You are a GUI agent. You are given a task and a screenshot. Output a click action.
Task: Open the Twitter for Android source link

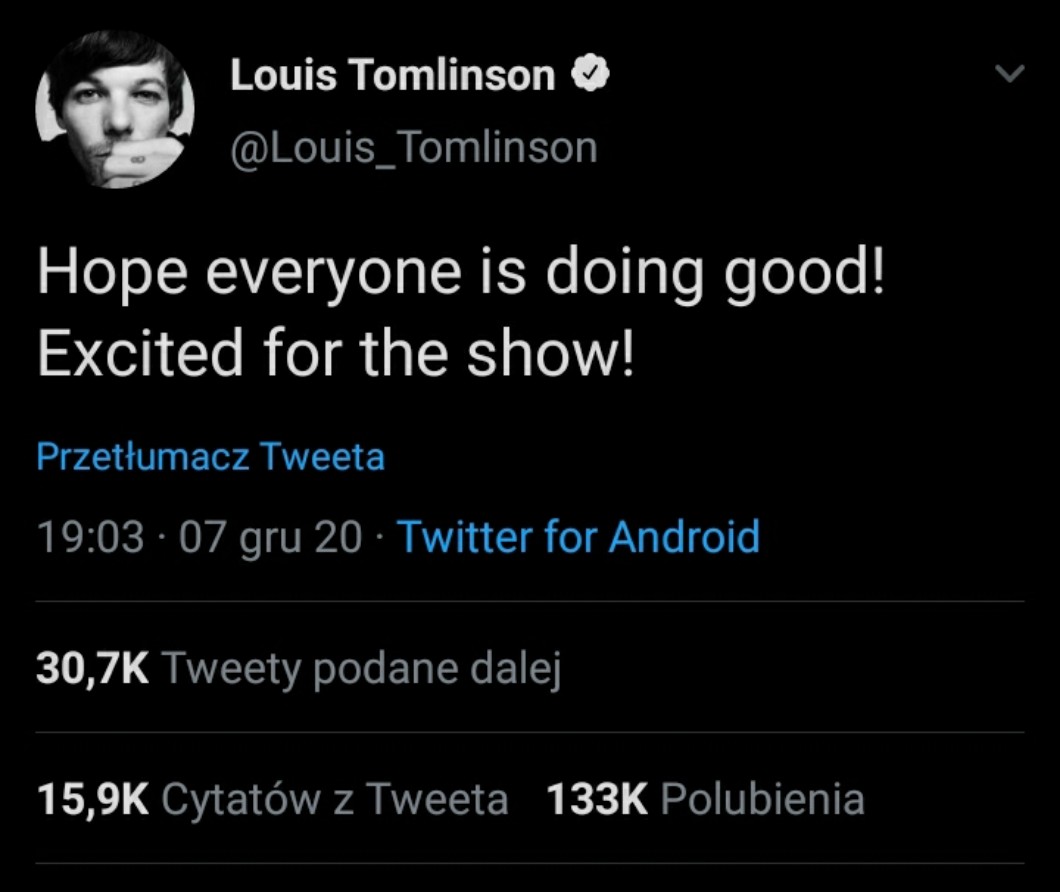pyautogui.click(x=579, y=538)
